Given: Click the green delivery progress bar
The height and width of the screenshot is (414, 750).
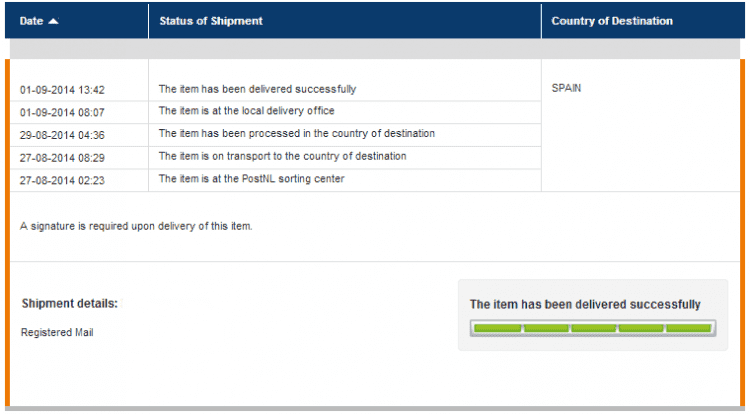Looking at the screenshot, I should [x=593, y=328].
